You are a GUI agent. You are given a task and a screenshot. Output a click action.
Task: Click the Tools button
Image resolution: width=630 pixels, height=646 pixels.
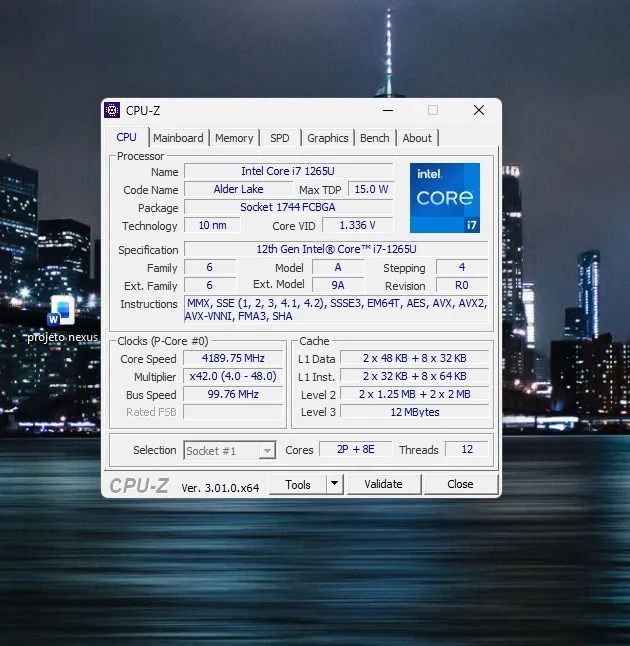click(298, 484)
